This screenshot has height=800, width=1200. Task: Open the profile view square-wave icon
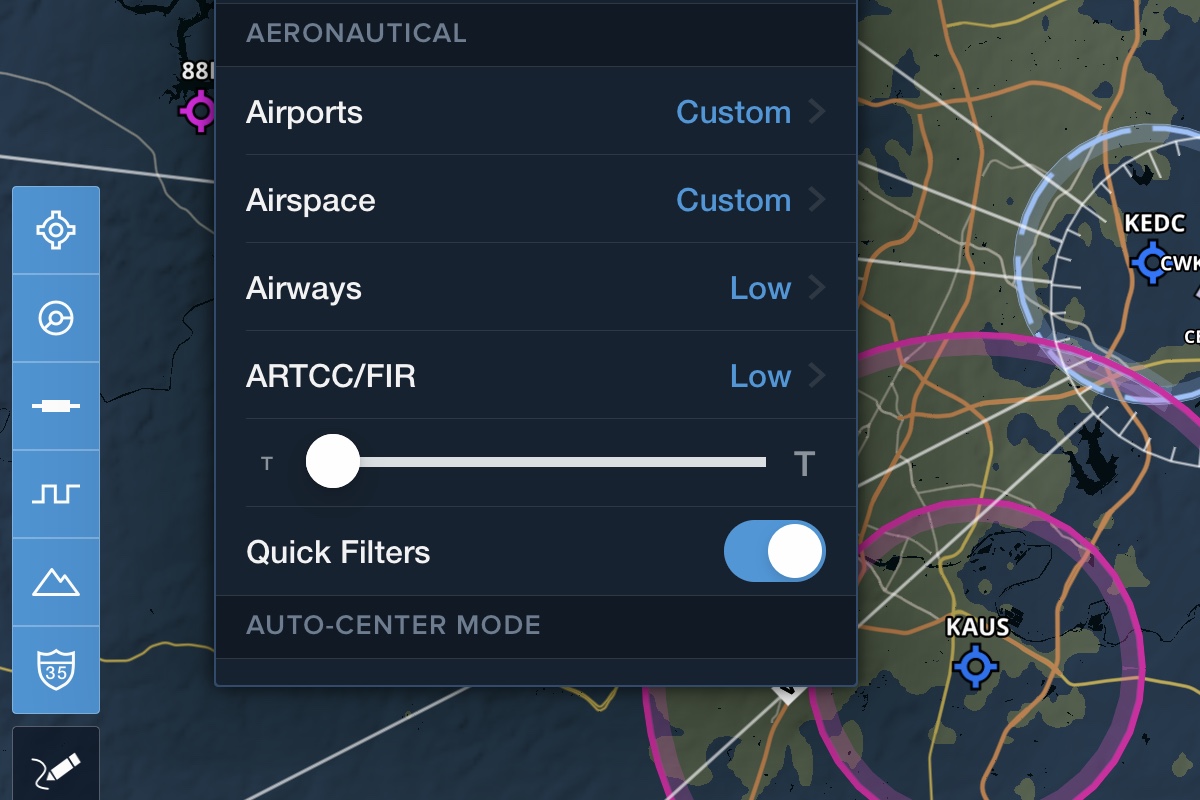(x=56, y=494)
